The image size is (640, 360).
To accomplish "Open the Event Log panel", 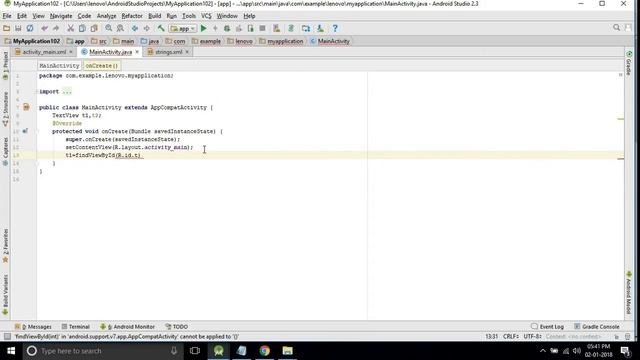I will [x=547, y=327].
